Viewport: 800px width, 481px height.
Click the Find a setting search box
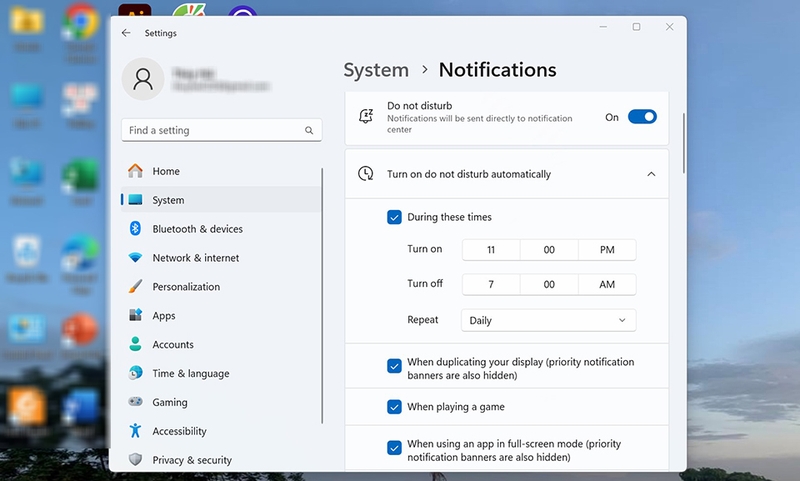pos(221,130)
